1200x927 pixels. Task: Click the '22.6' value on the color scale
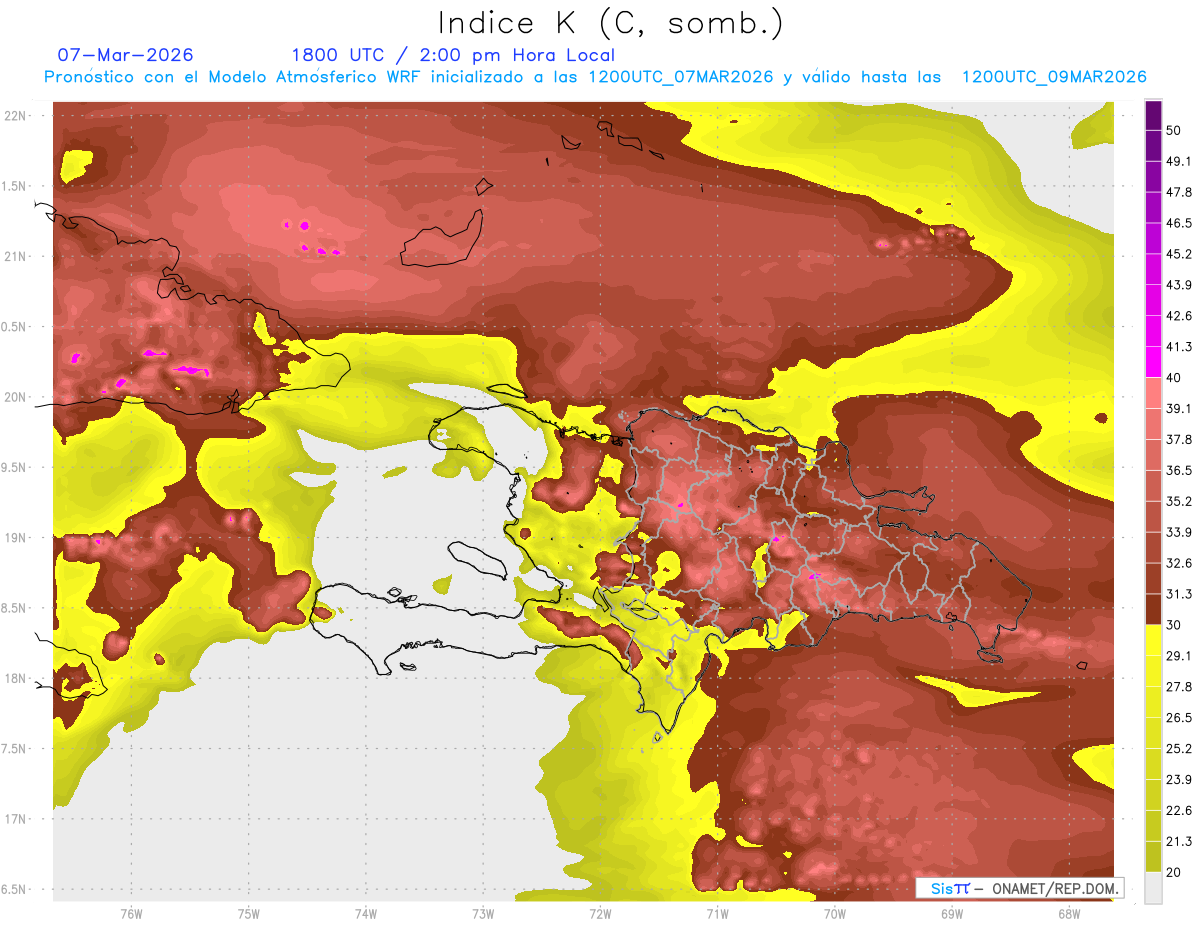pos(1178,811)
